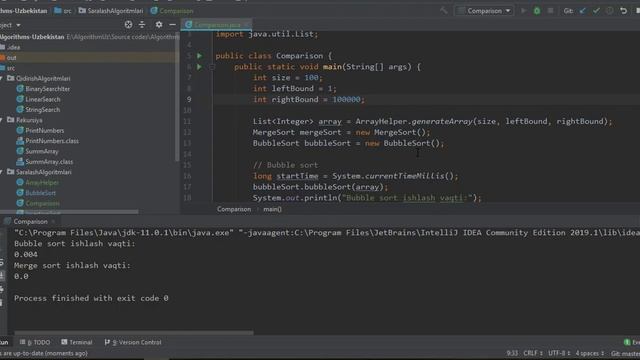Click the '// Bubble sort' comment line
640x360 pixels.
285,165
